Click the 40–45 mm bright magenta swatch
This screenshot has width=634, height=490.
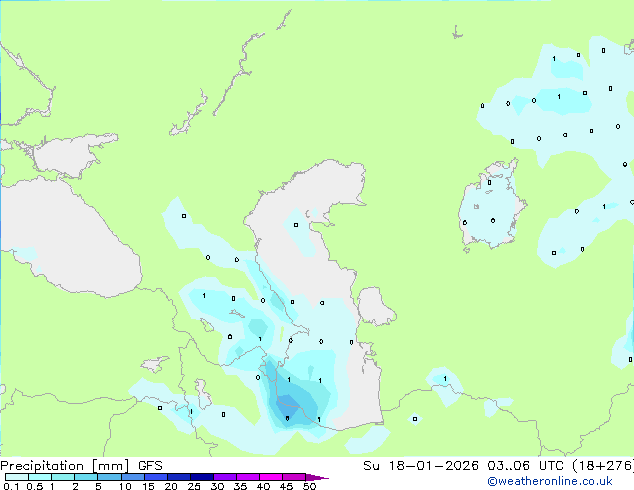tap(271, 477)
